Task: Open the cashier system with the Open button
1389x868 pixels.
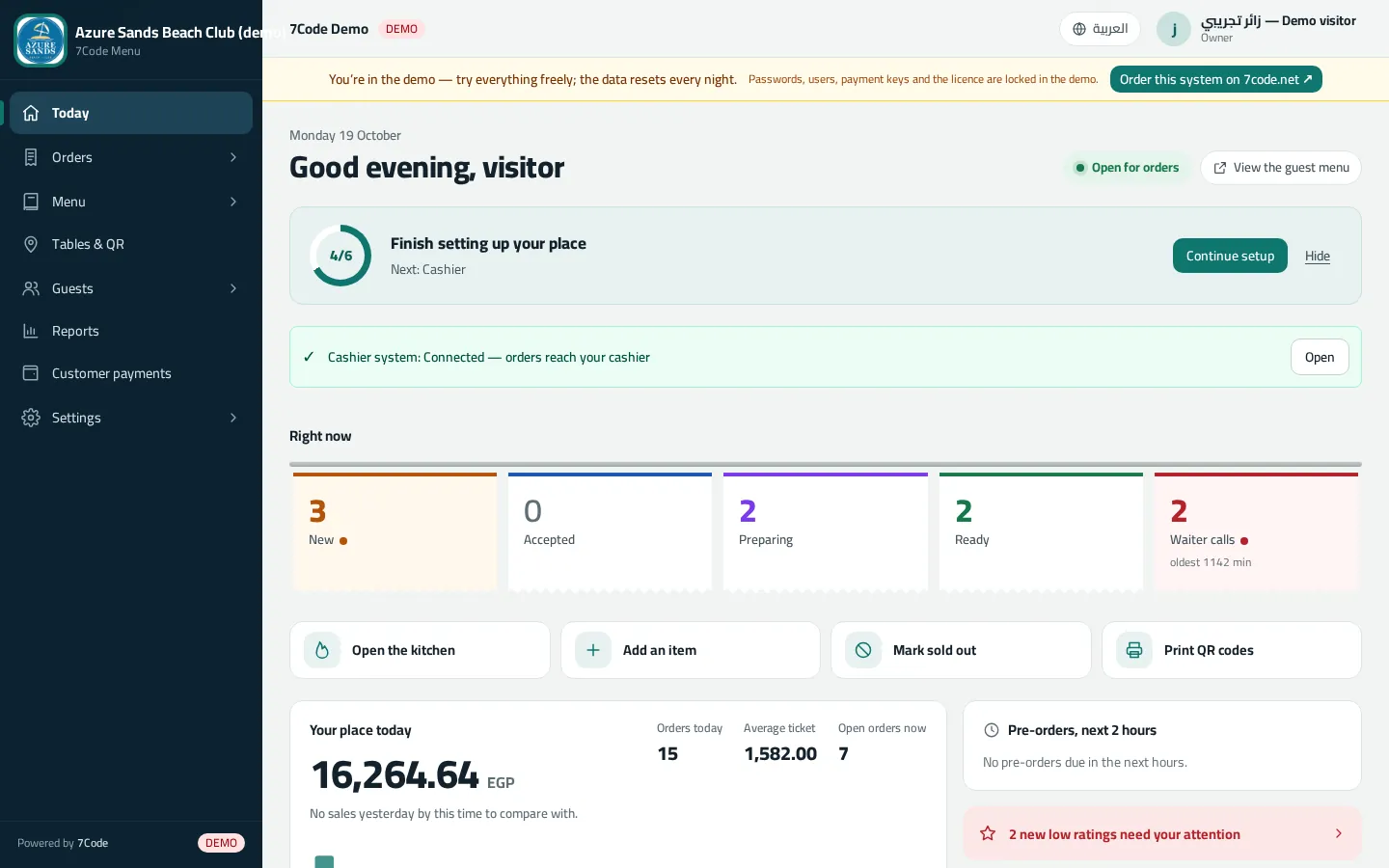Action: 1320,357
